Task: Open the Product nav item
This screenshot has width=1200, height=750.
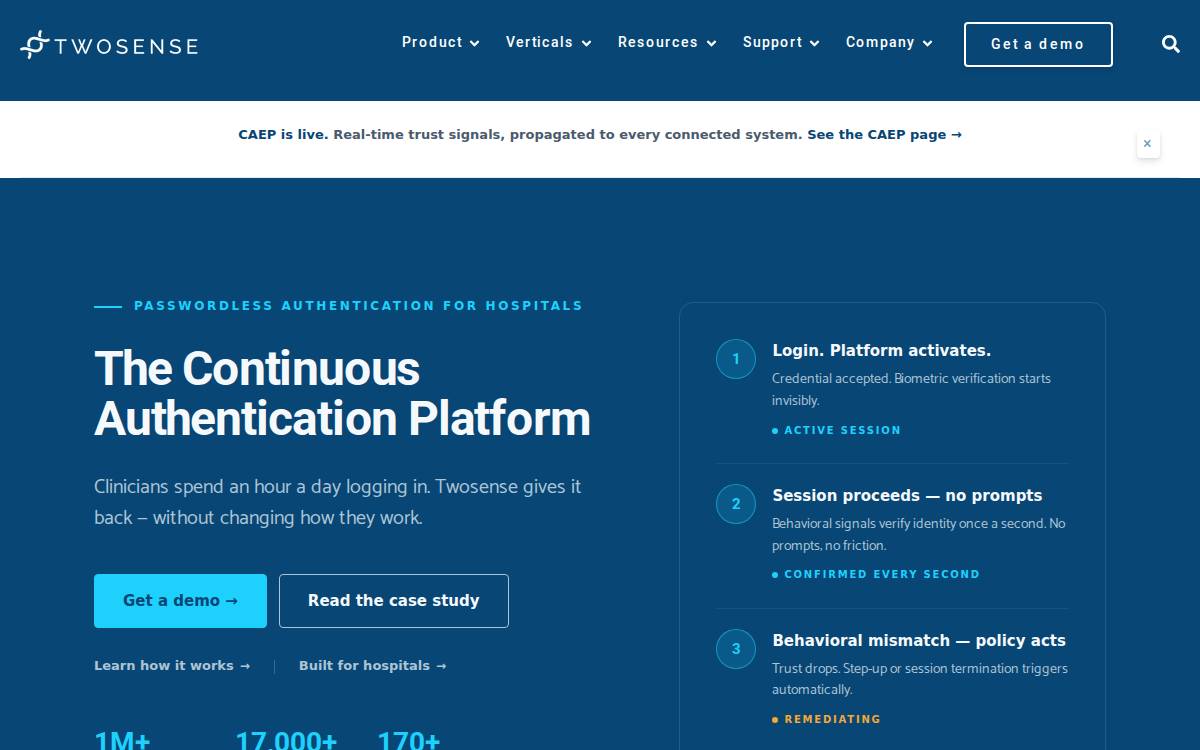Action: click(432, 42)
